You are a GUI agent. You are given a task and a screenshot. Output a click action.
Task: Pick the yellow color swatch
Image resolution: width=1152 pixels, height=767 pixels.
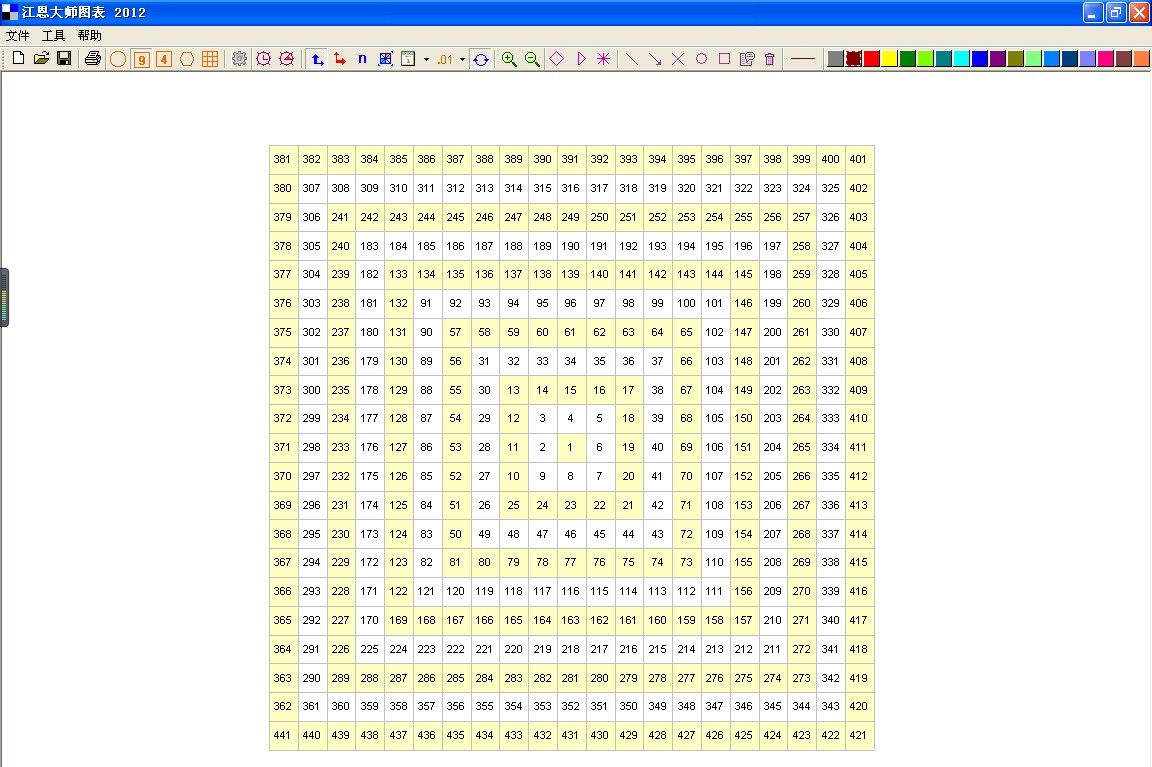pos(889,59)
